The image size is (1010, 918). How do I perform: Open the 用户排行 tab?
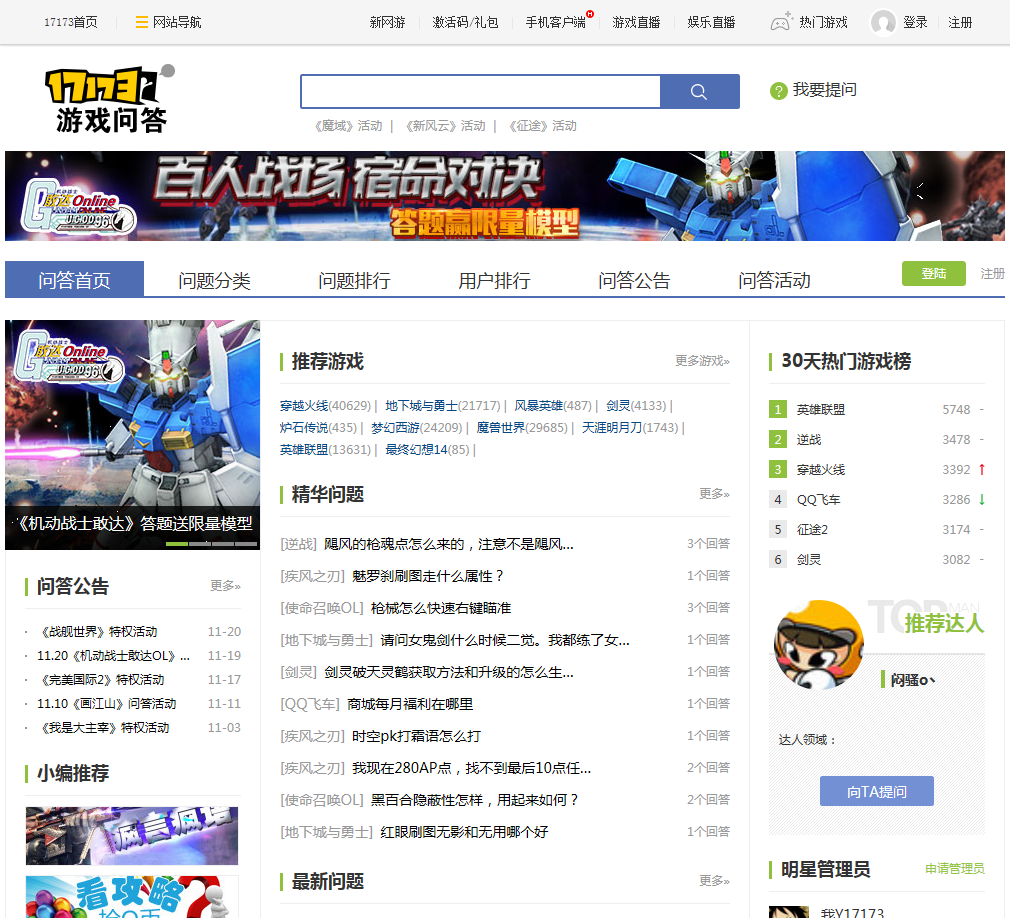coord(494,280)
